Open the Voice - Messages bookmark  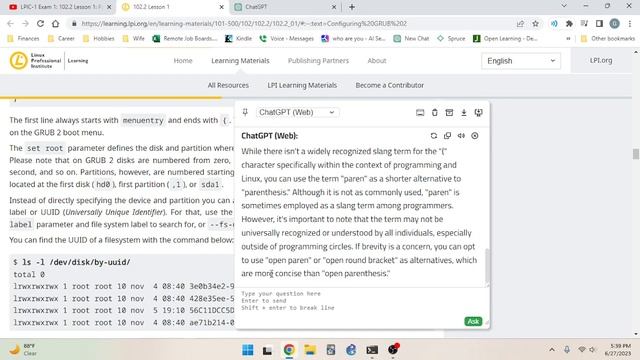(287, 38)
